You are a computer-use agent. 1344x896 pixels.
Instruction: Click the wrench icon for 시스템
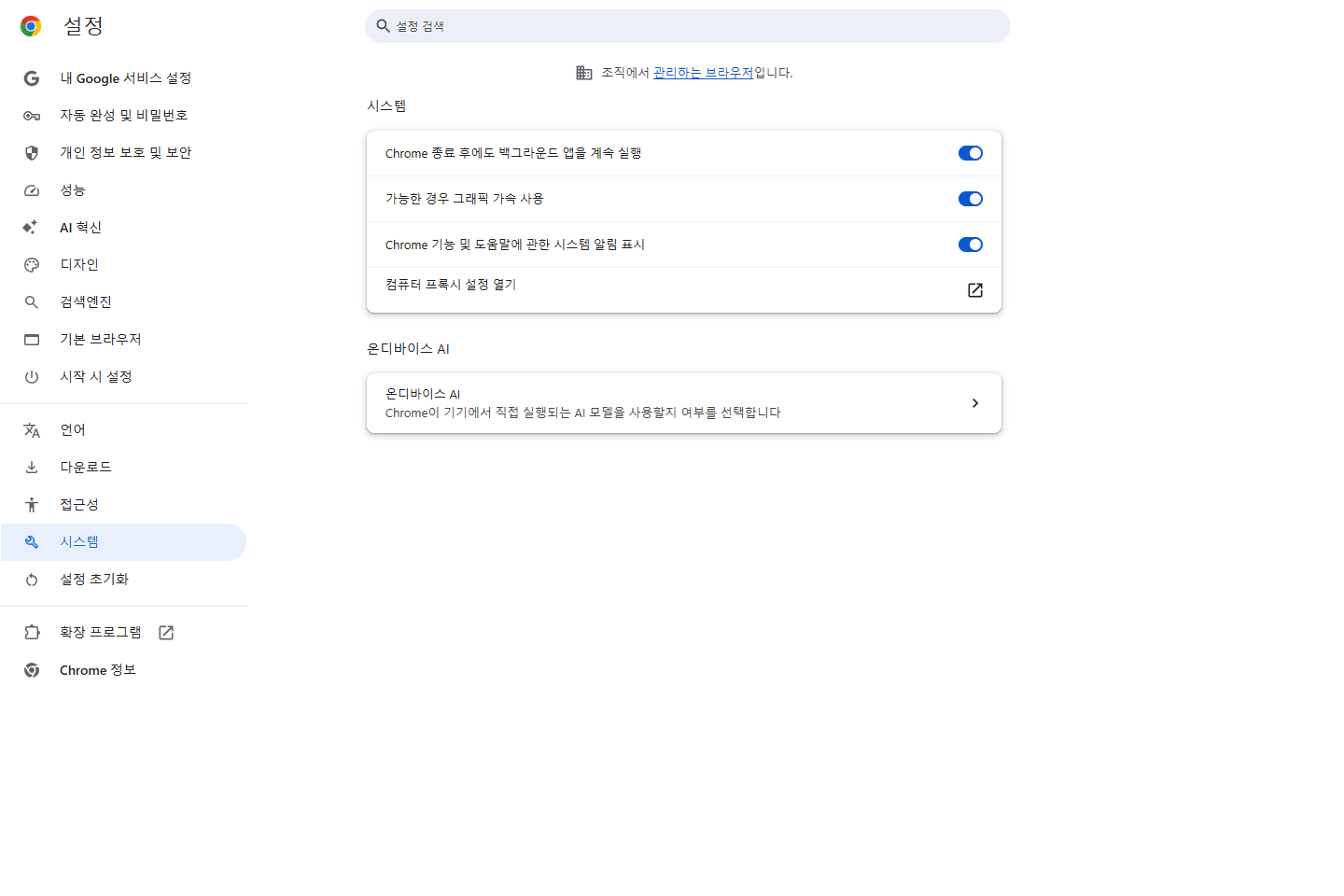click(32, 542)
